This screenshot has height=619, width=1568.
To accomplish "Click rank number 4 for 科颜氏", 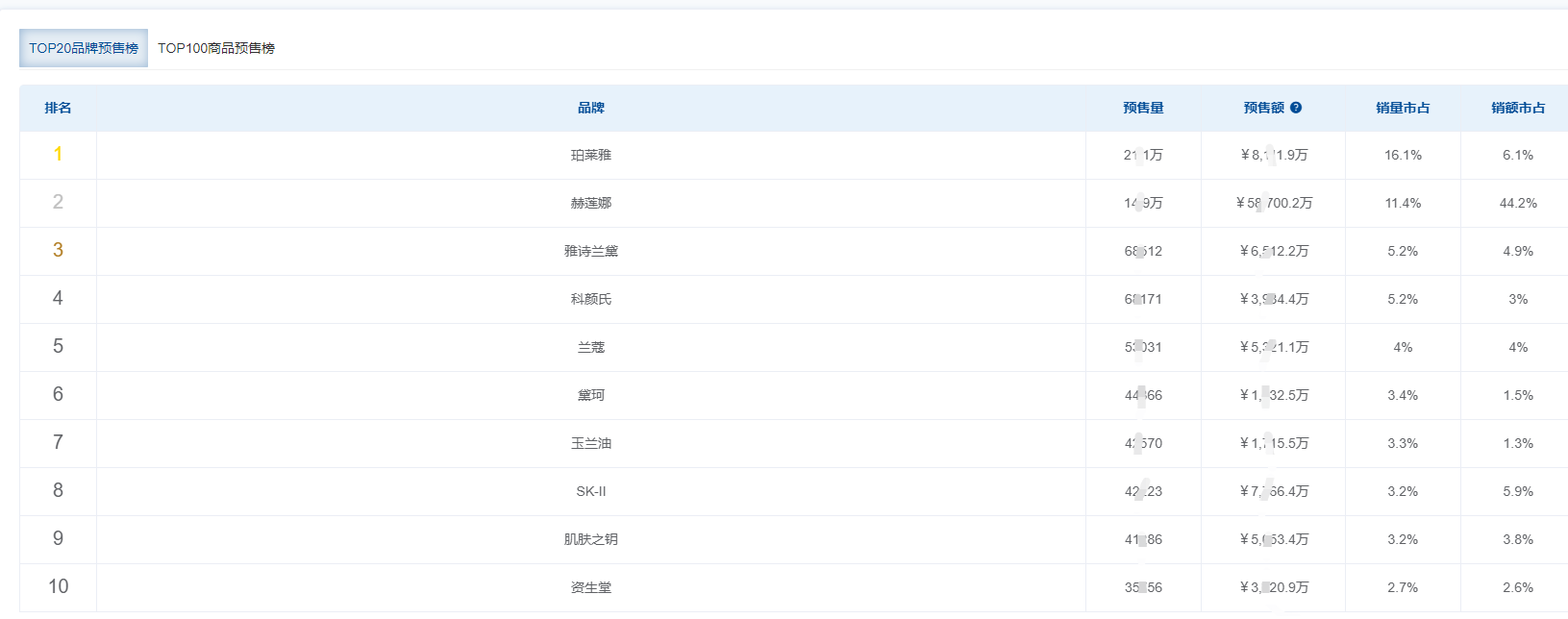I will click(x=58, y=298).
